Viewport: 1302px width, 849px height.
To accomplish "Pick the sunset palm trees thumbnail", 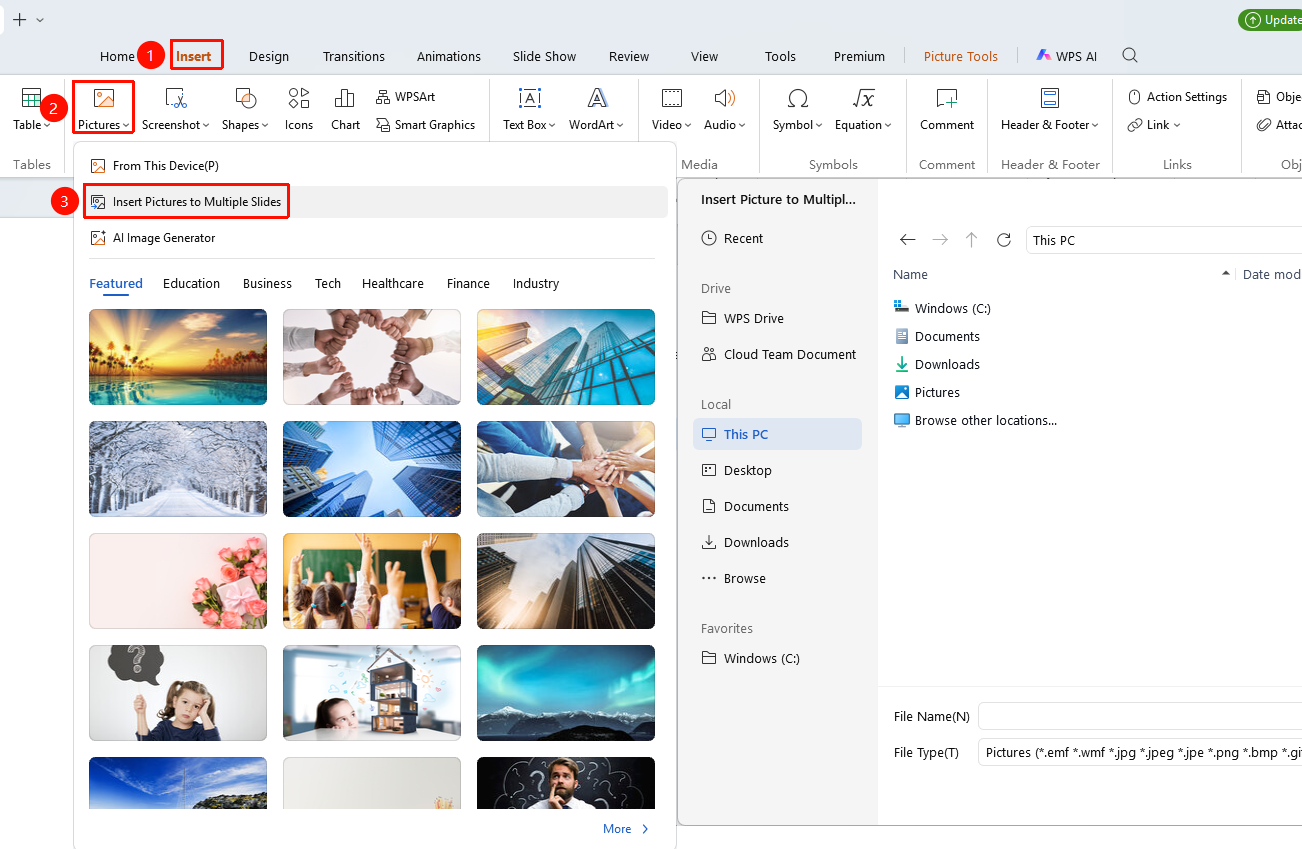I will [x=178, y=357].
